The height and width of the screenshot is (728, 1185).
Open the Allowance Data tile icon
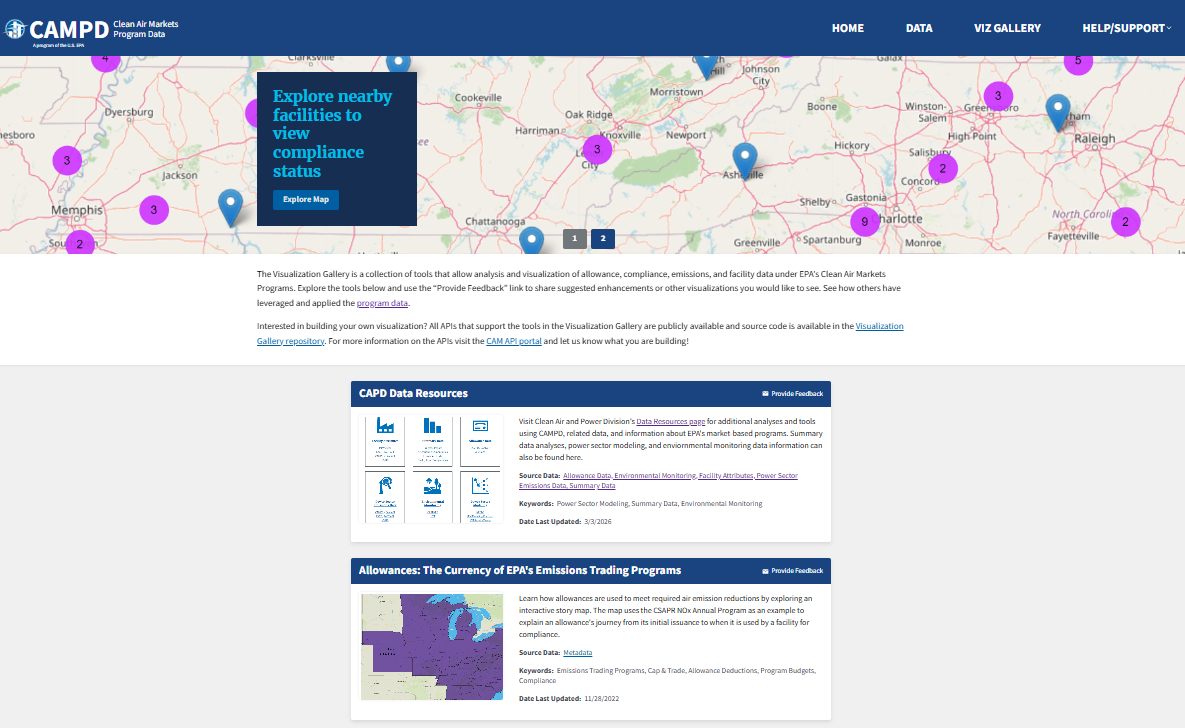[480, 425]
